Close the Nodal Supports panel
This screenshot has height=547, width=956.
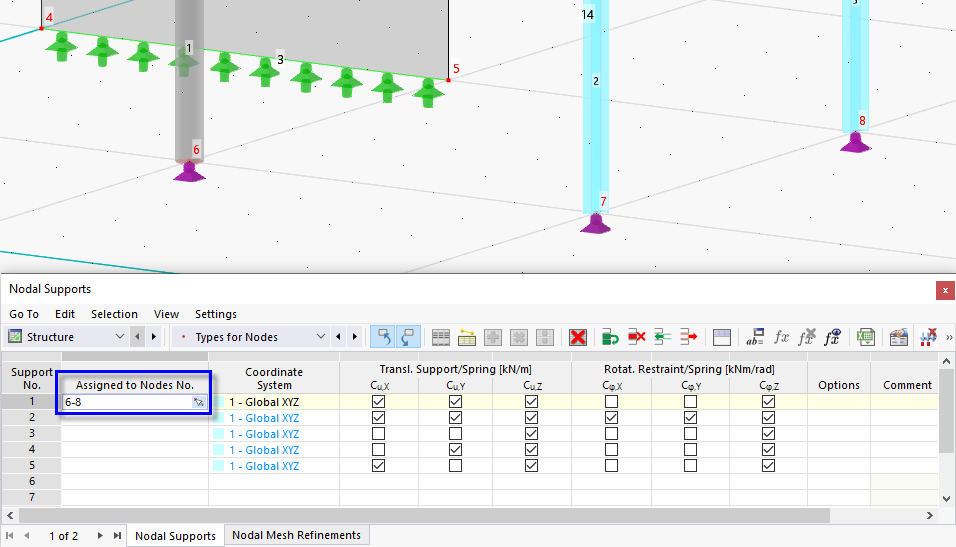(x=945, y=290)
